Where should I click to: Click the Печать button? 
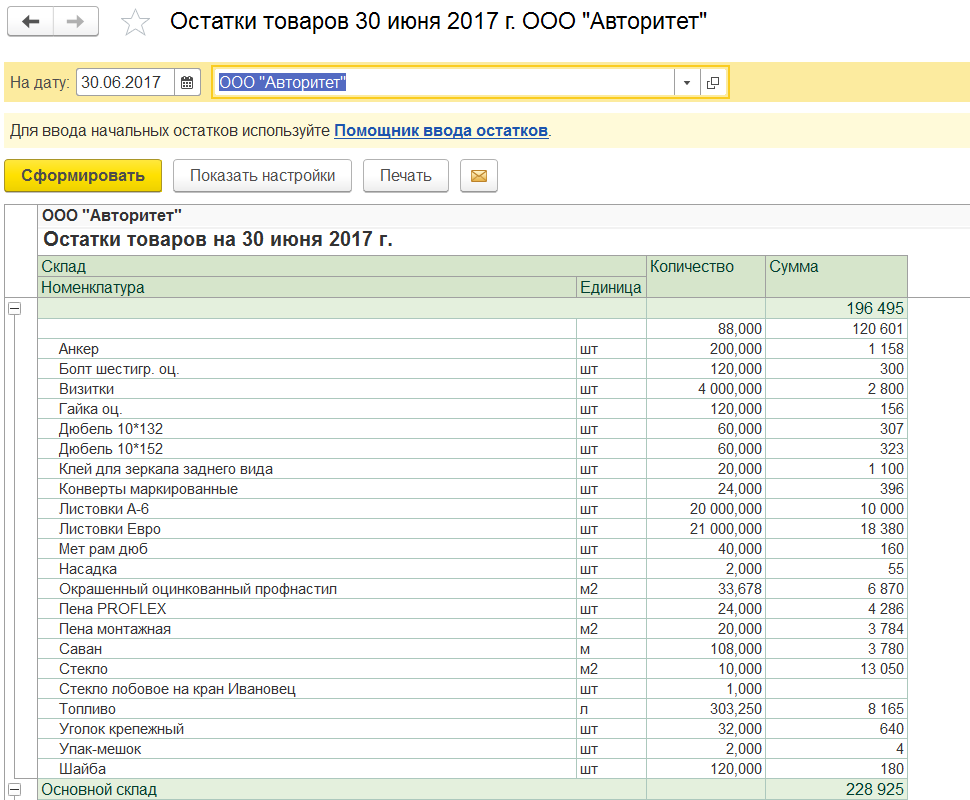[406, 176]
